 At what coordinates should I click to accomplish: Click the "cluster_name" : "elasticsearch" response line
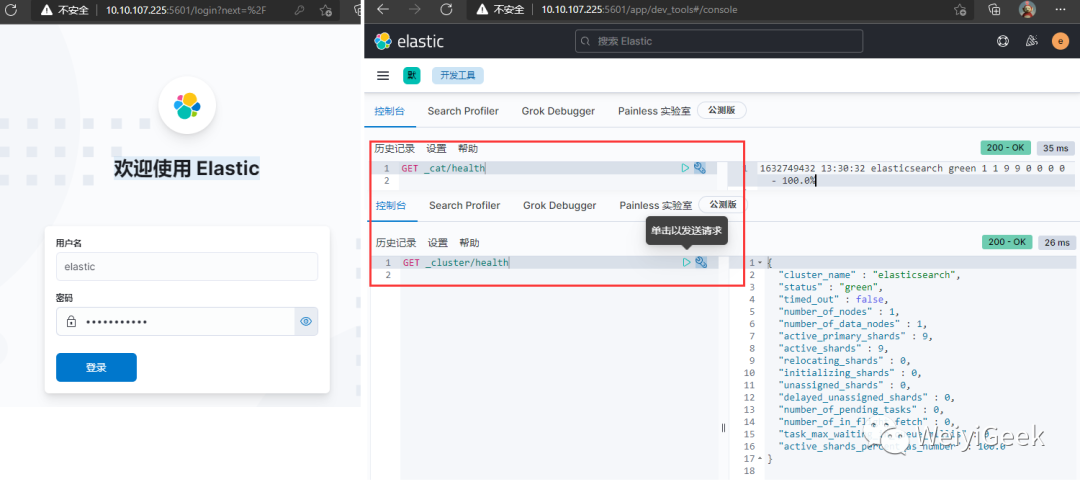(x=869, y=275)
